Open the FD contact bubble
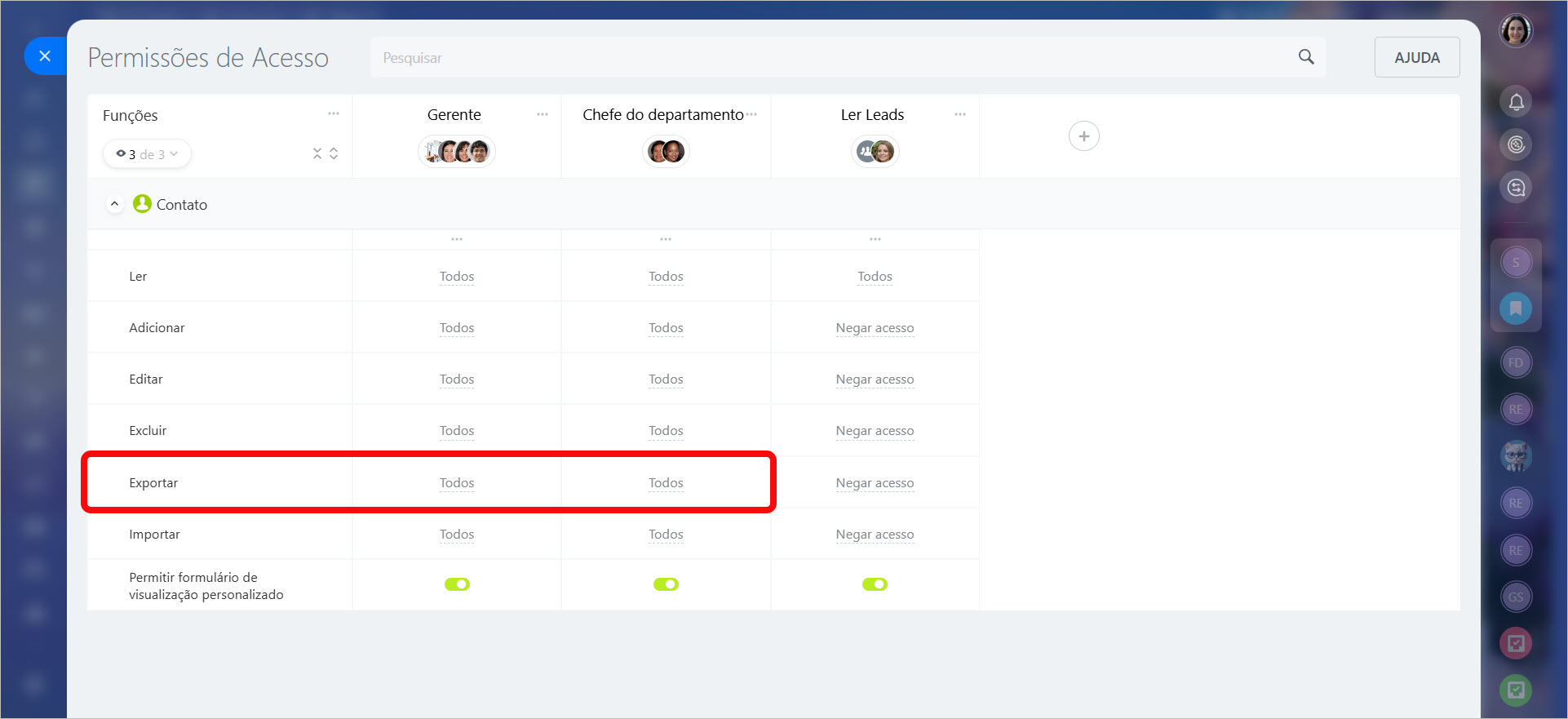Image resolution: width=1568 pixels, height=719 pixels. pos(1516,362)
